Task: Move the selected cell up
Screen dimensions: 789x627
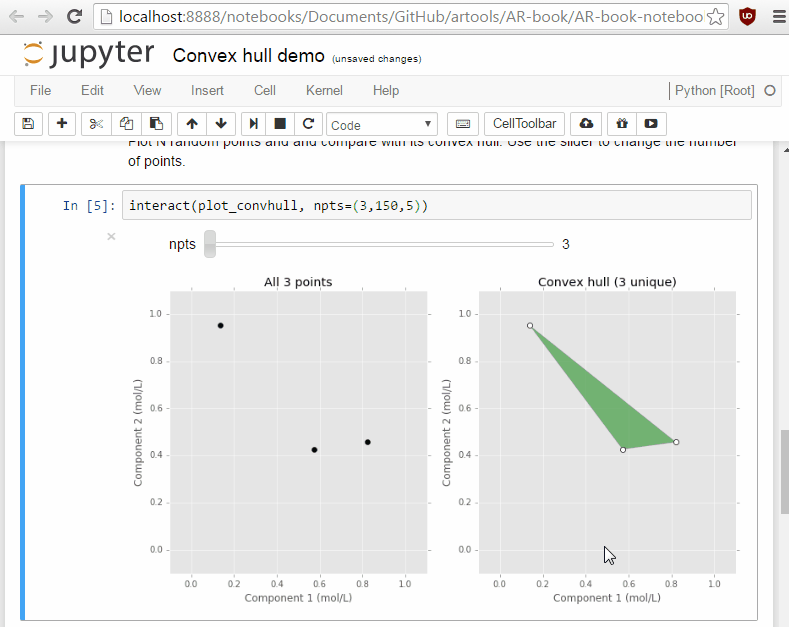Action: pyautogui.click(x=192, y=124)
